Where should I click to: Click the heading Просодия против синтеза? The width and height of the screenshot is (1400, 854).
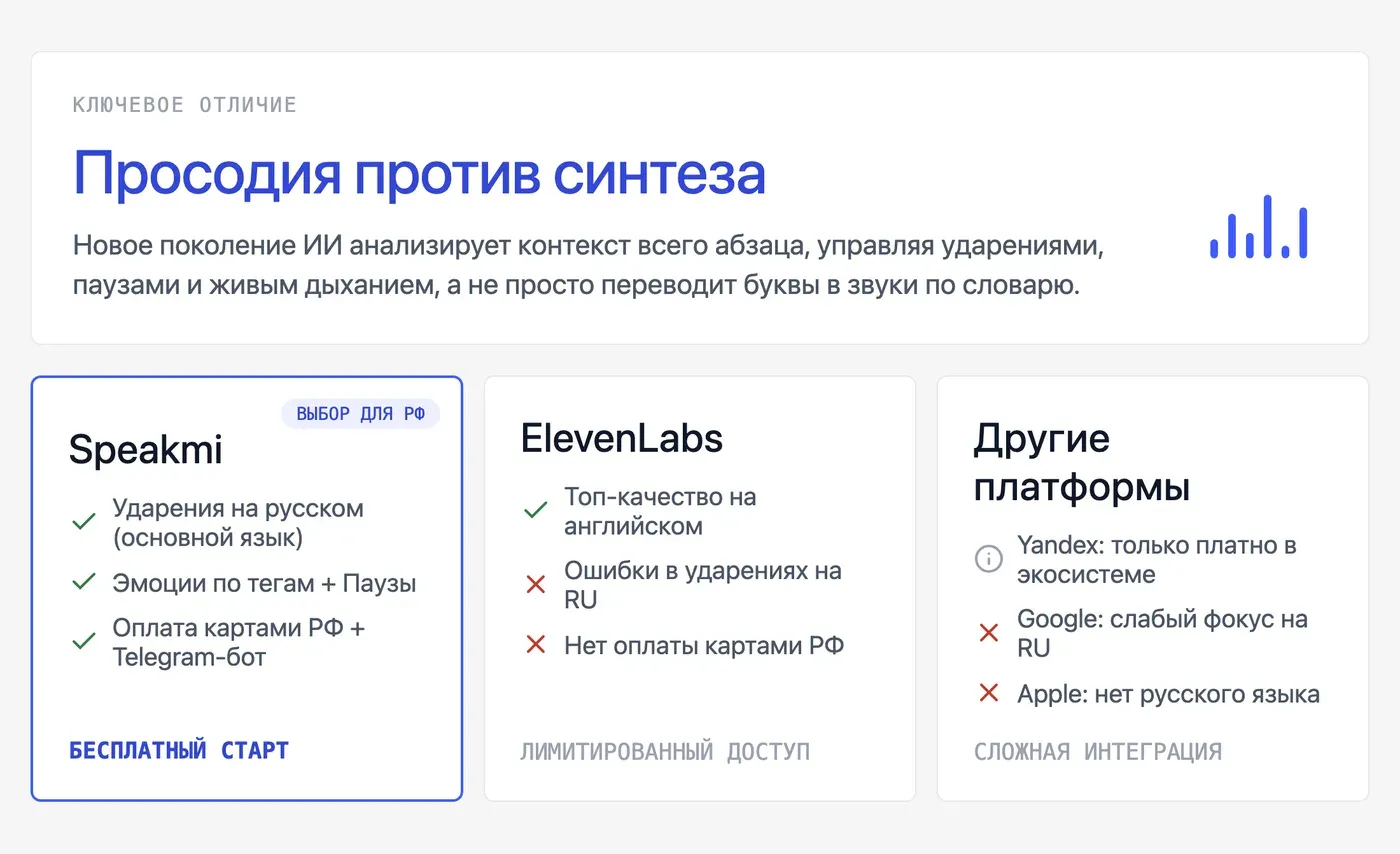click(x=419, y=172)
